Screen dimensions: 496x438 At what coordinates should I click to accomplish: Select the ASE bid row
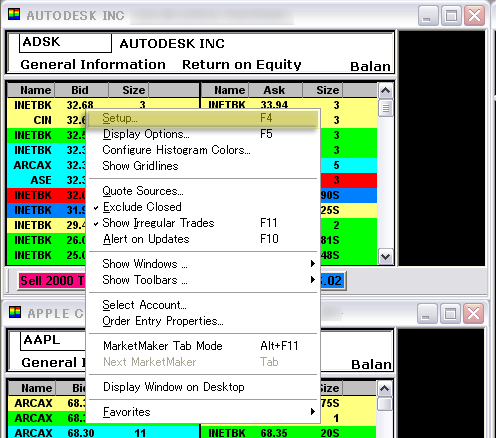tap(47, 180)
